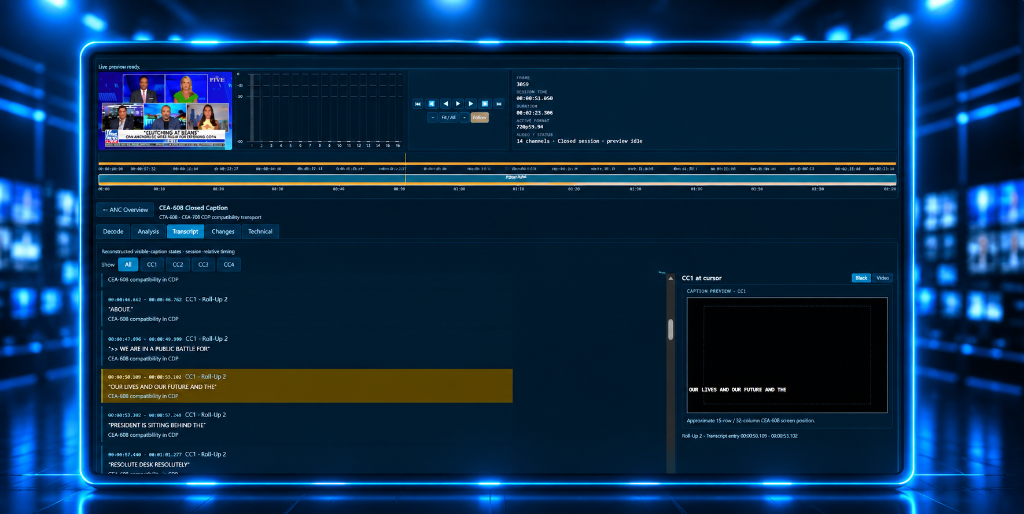
Task: Click the frame number value 3059
Action: (522, 84)
